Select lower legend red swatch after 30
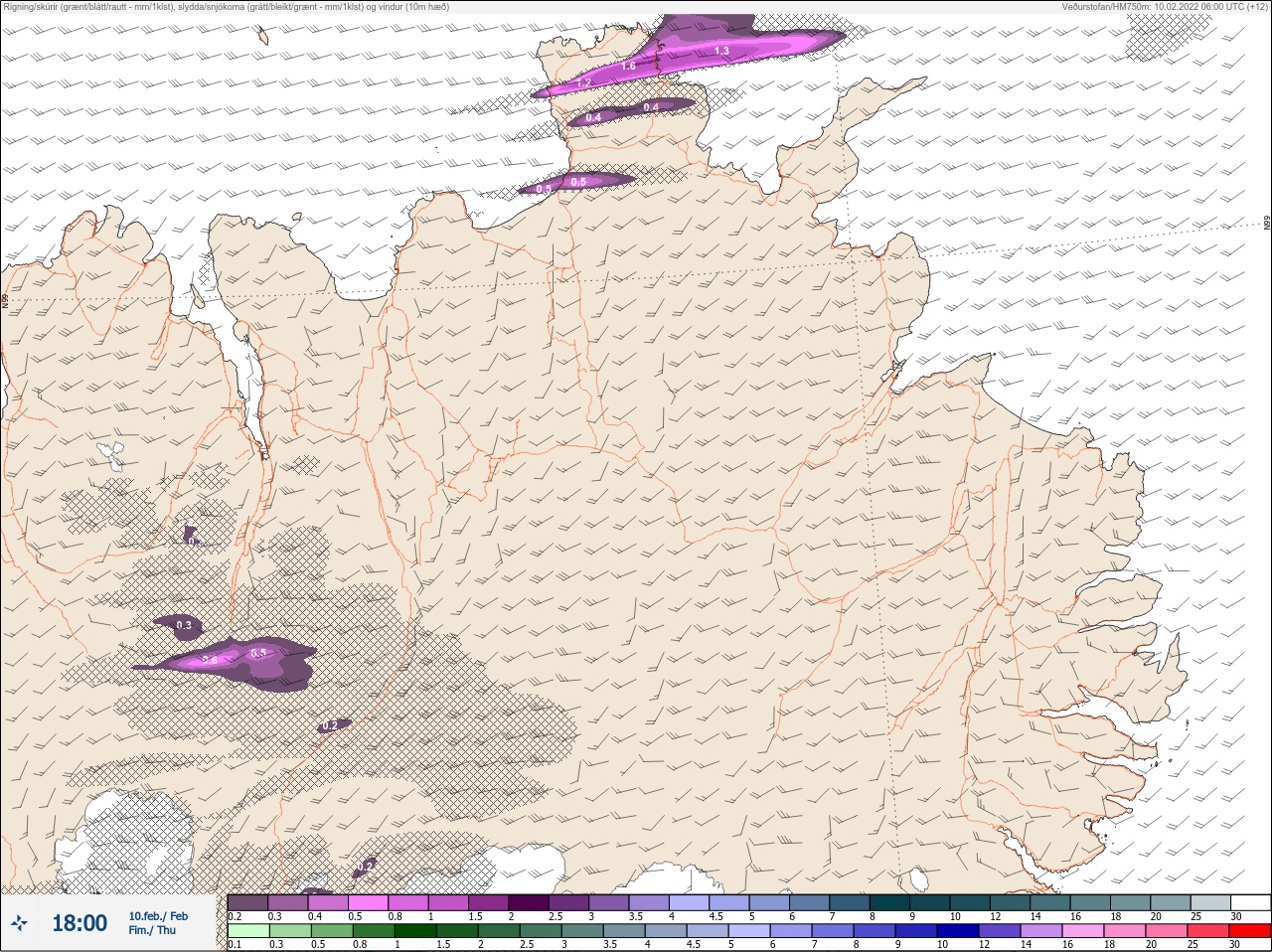The height and width of the screenshot is (952, 1272). (1250, 931)
